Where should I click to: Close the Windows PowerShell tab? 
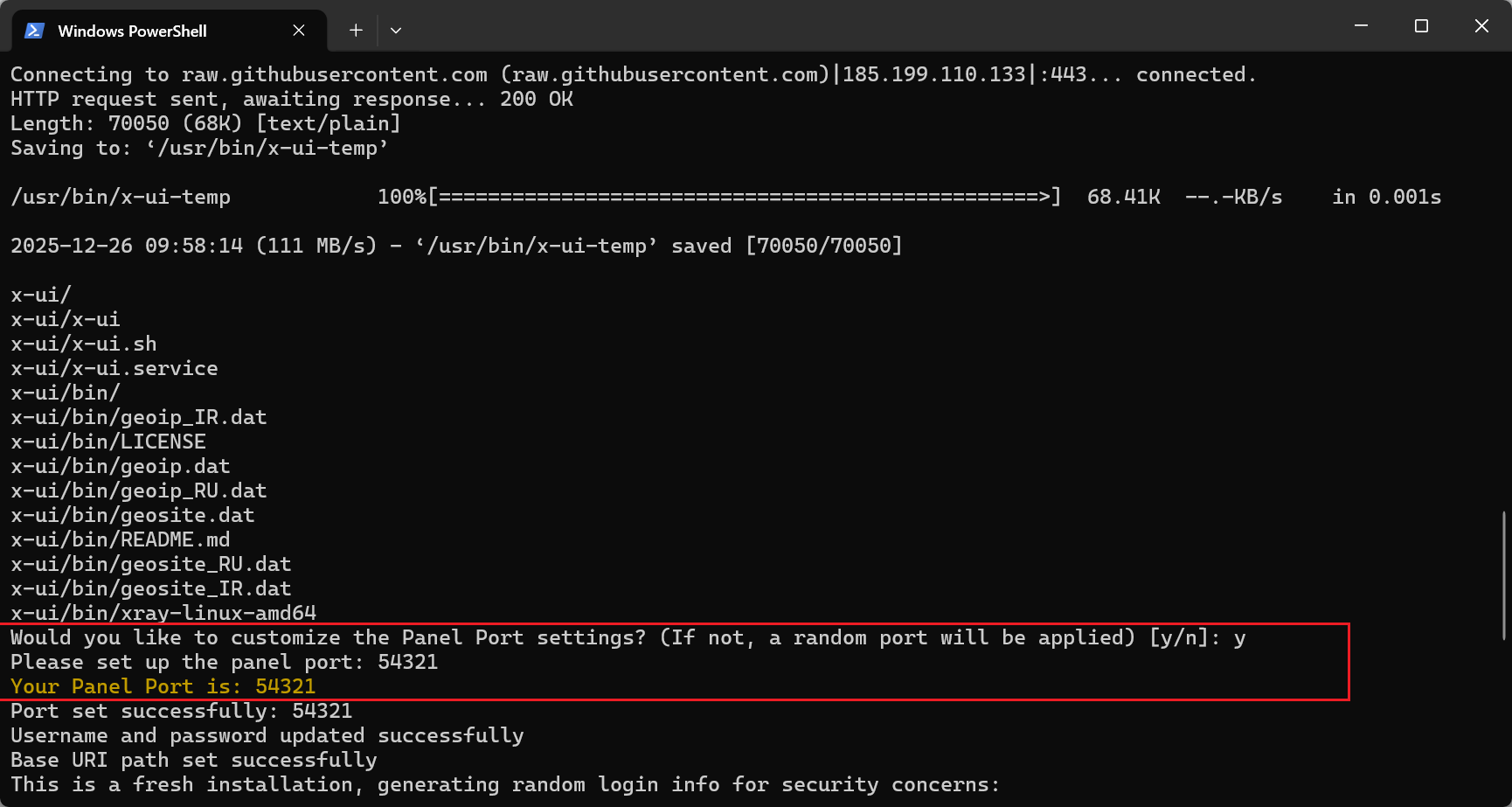[x=299, y=31]
